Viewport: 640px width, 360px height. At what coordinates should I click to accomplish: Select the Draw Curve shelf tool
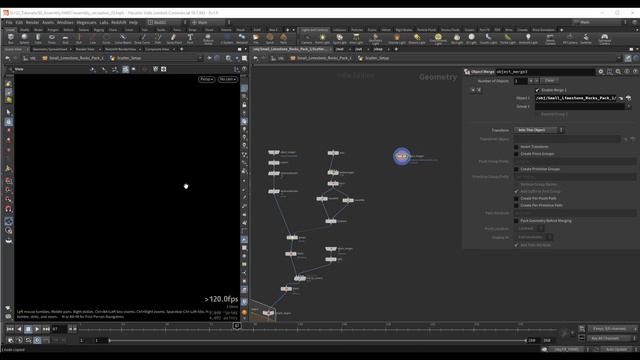click(x=142, y=39)
